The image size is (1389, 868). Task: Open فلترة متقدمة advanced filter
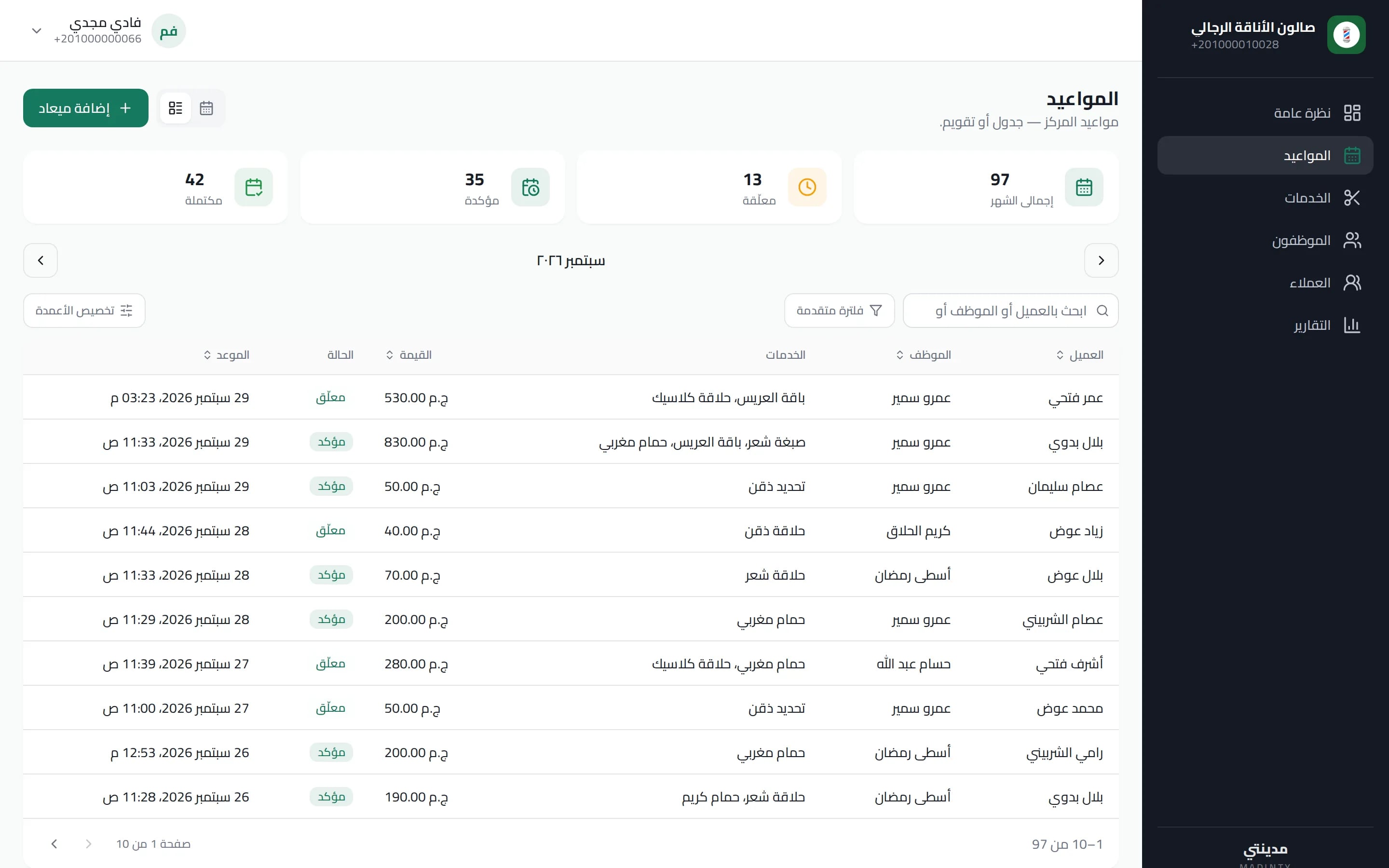[839, 311]
